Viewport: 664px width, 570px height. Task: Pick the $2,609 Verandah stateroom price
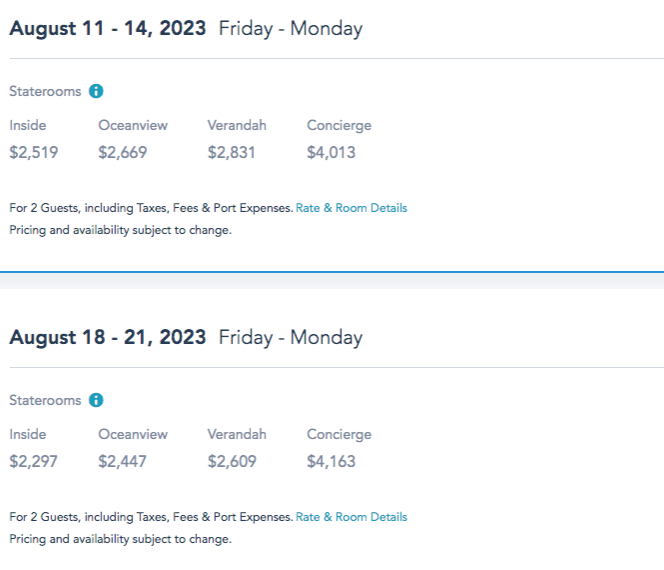(x=231, y=462)
